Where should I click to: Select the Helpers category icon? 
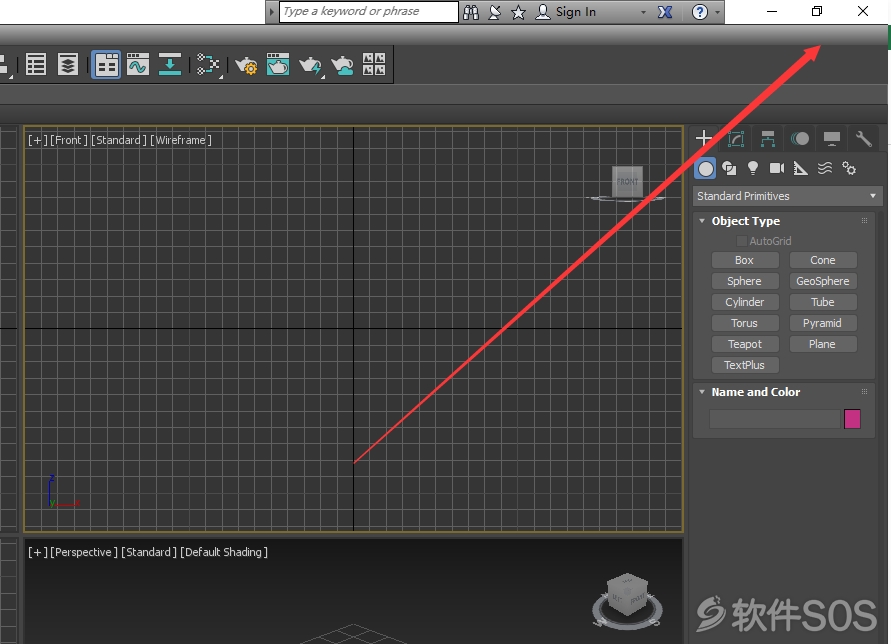click(x=801, y=168)
